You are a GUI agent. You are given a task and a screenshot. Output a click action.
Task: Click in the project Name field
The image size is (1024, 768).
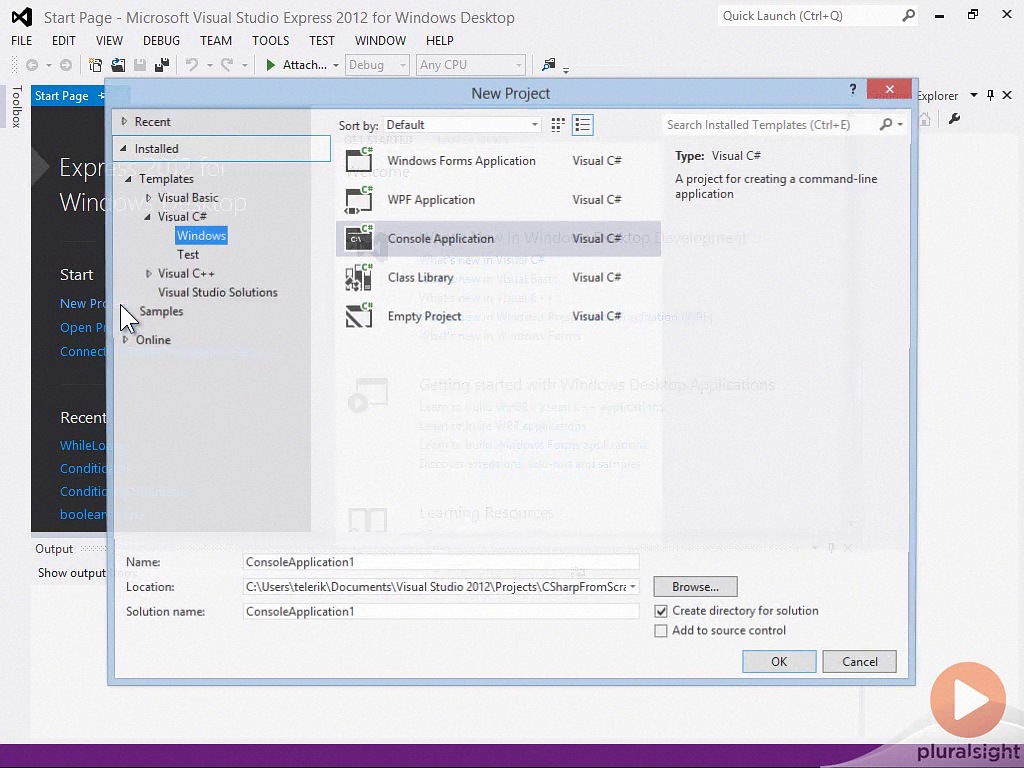pyautogui.click(x=441, y=562)
